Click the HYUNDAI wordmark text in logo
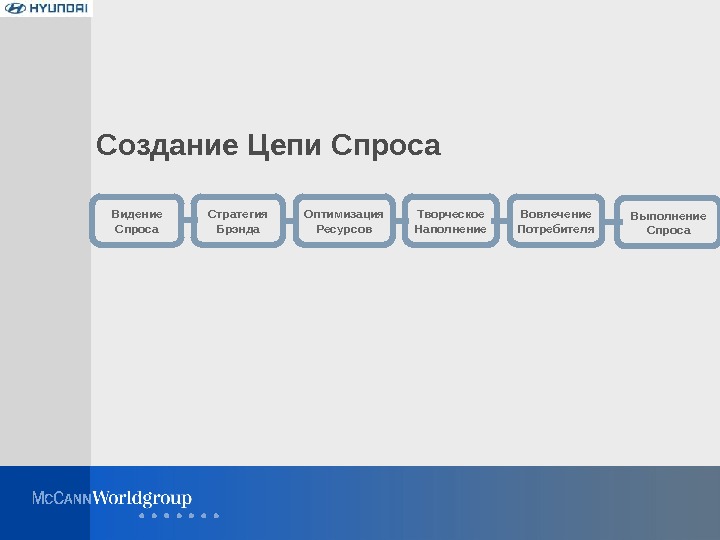Image resolution: width=720 pixels, height=540 pixels. 58,8
